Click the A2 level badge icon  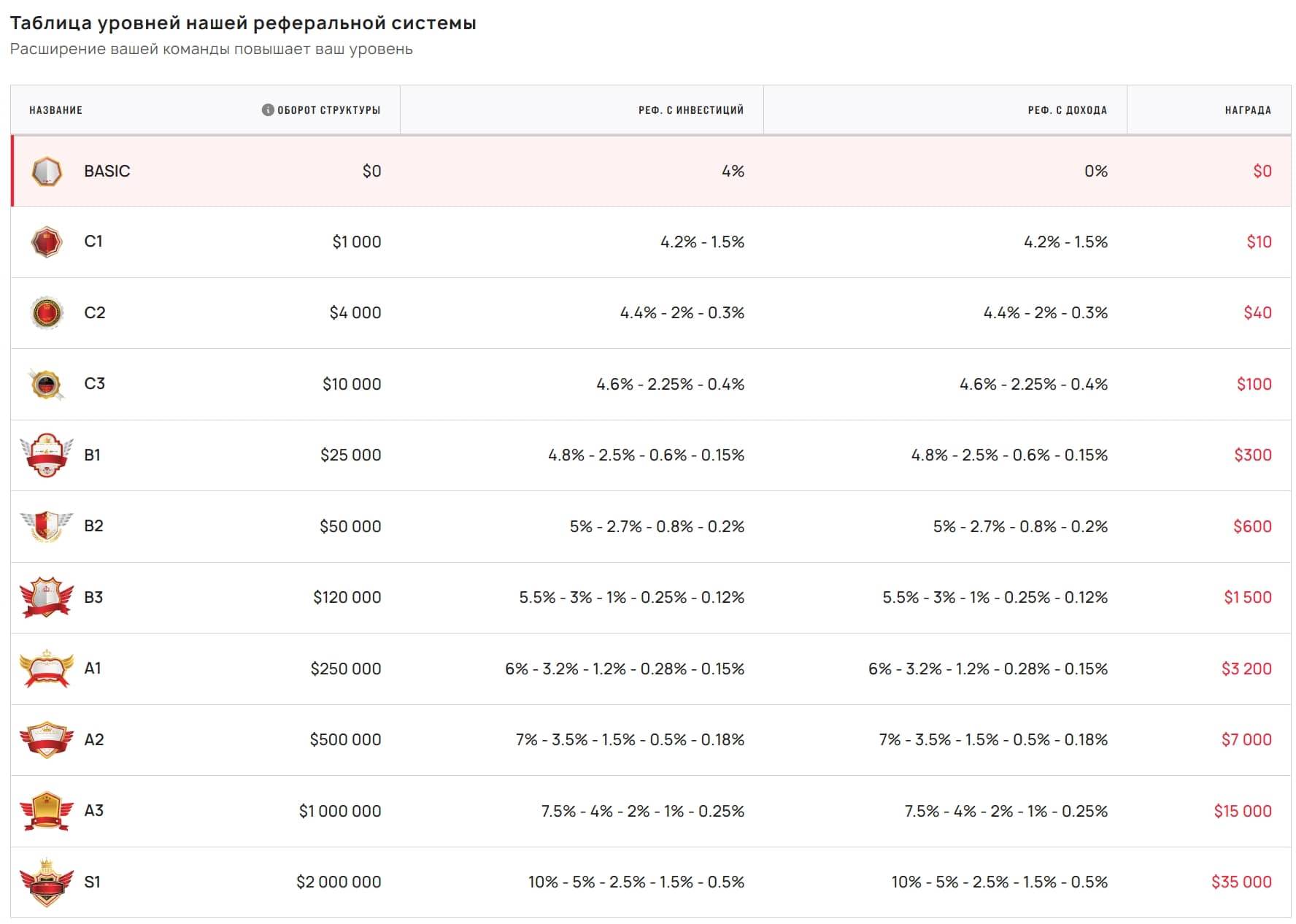[46, 740]
